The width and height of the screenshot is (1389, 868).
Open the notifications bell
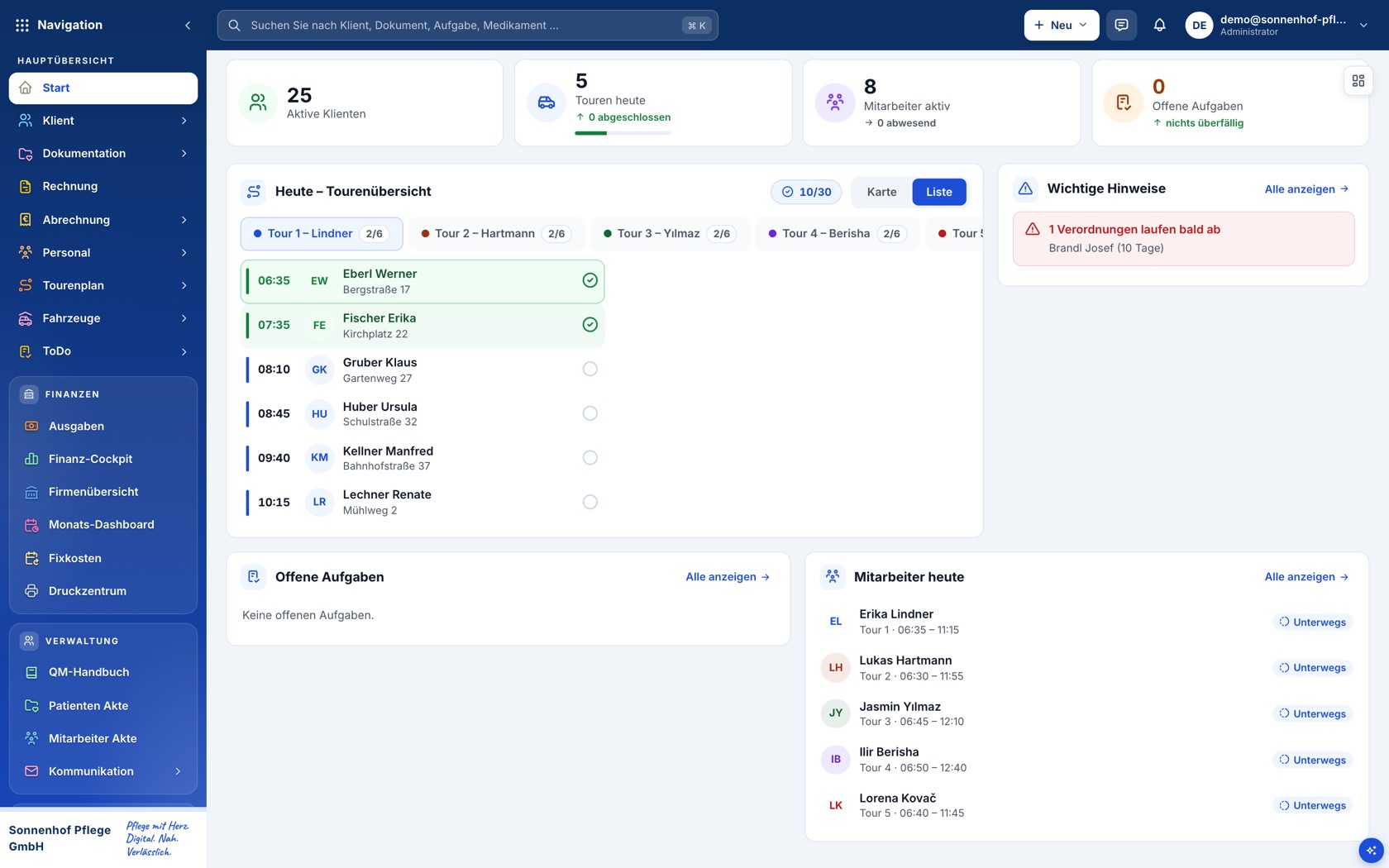[1159, 25]
